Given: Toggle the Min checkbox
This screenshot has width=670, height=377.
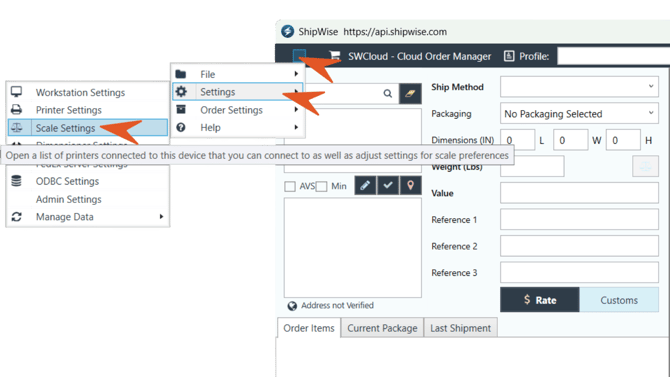Looking at the screenshot, I should point(322,186).
